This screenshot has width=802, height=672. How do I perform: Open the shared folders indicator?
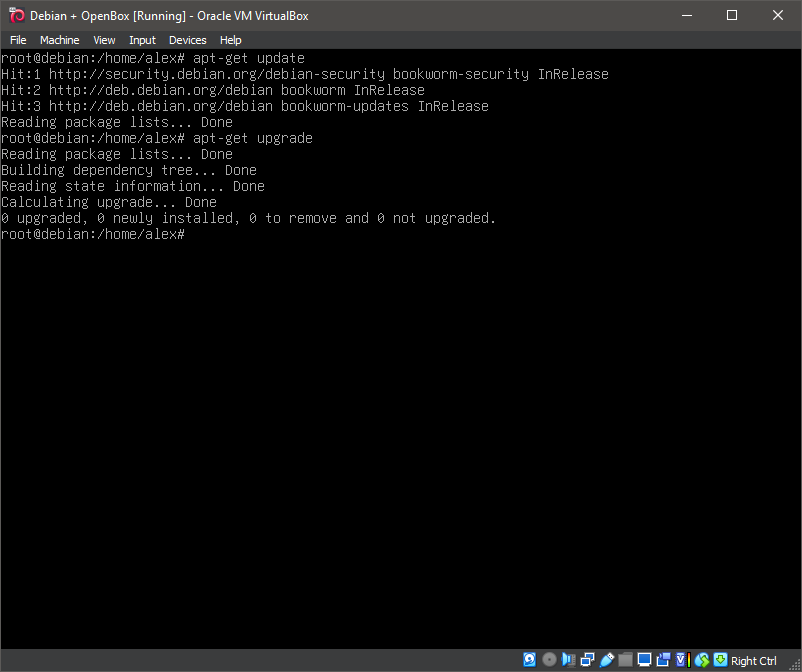(625, 660)
